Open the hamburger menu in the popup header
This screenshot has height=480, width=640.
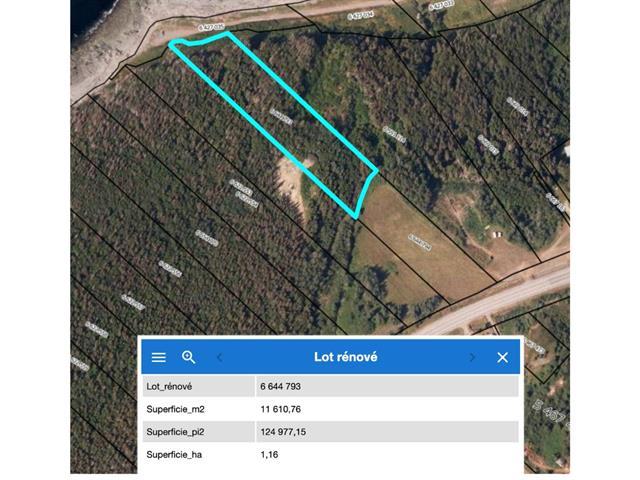point(158,357)
